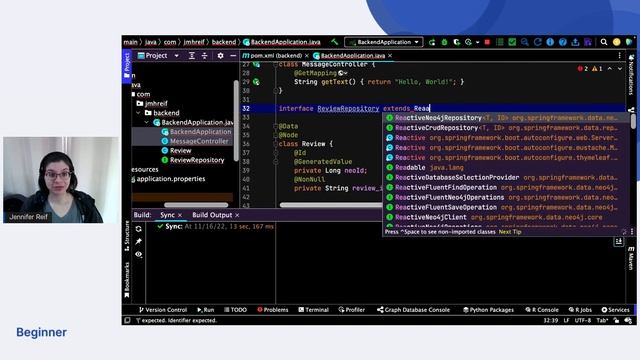Click the Search Everywhere magnifier icon
The height and width of the screenshot is (360, 640).
pyautogui.click(x=604, y=42)
